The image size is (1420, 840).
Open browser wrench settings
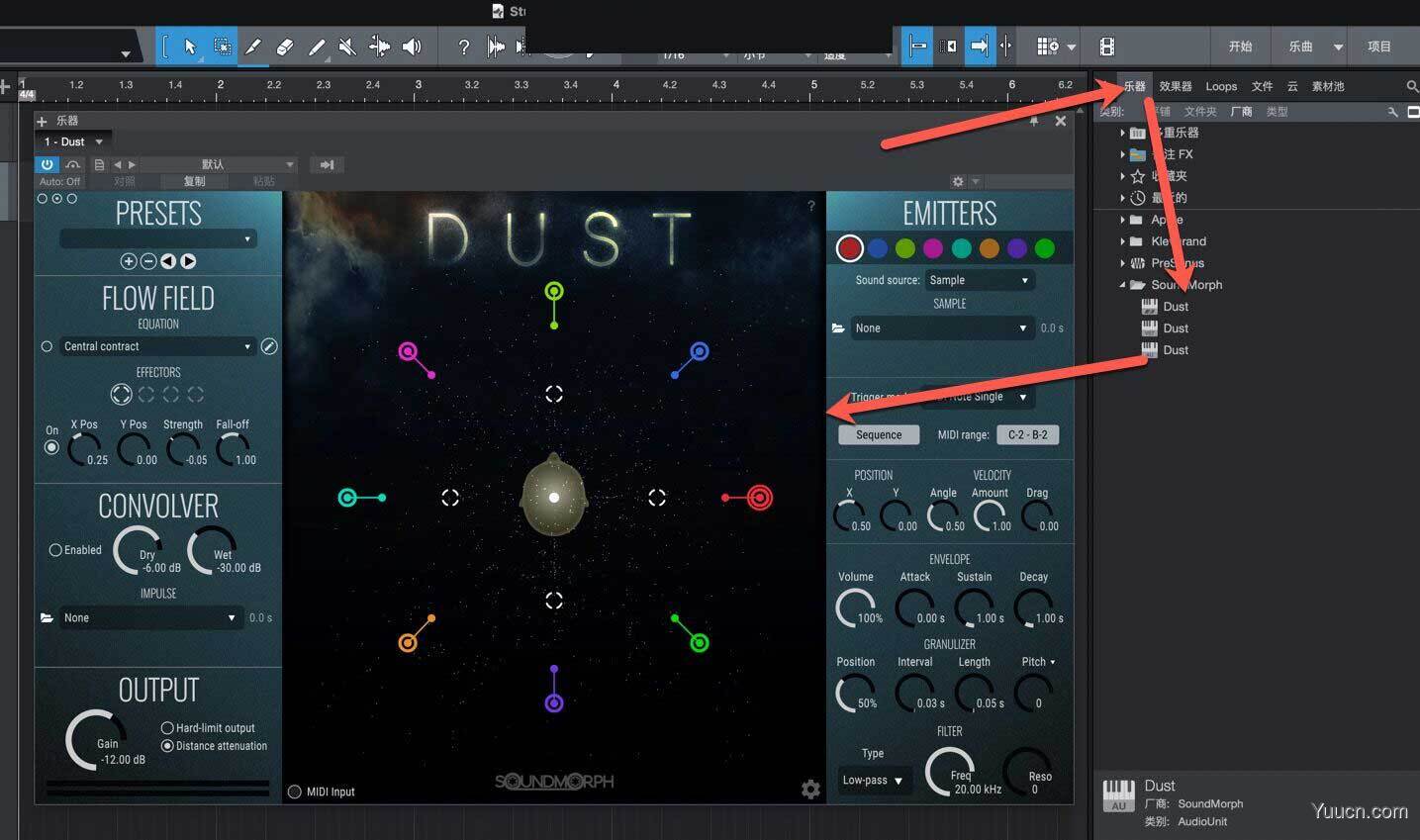(1393, 112)
